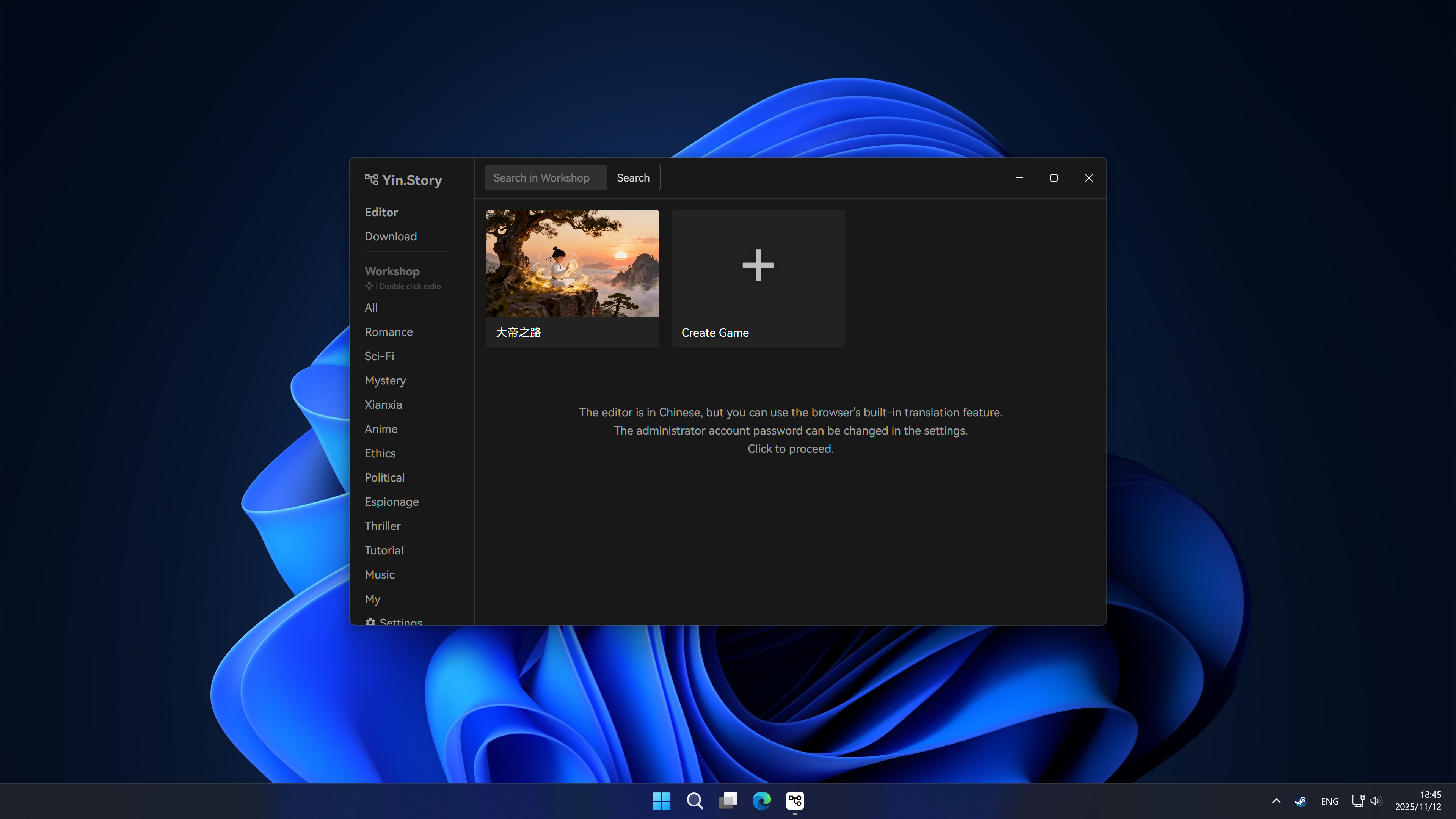Open the Download page link

click(390, 236)
